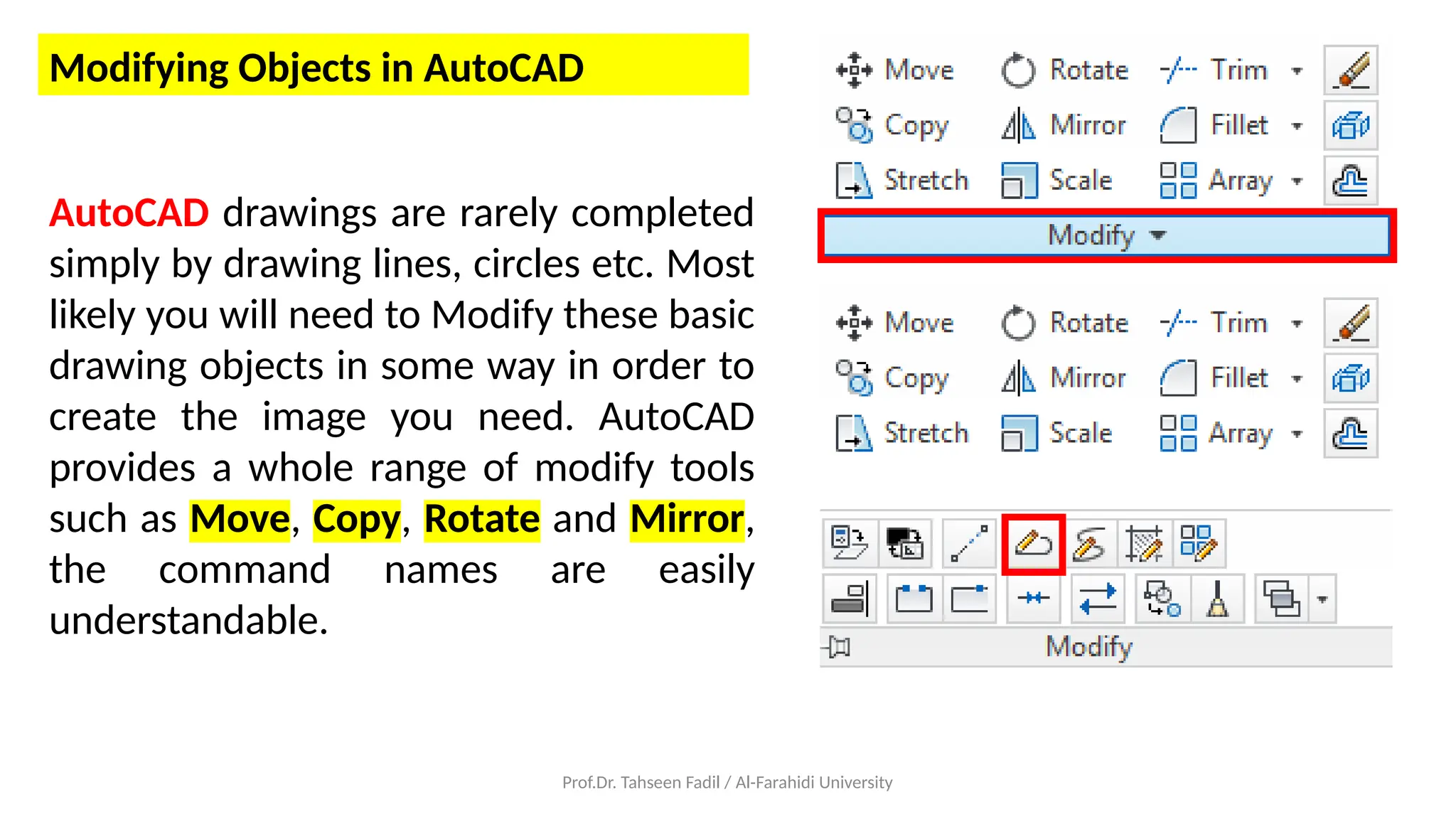Click the Bring to Front draw order icon
Screen dimensions: 1456x819
pyautogui.click(x=1282, y=599)
